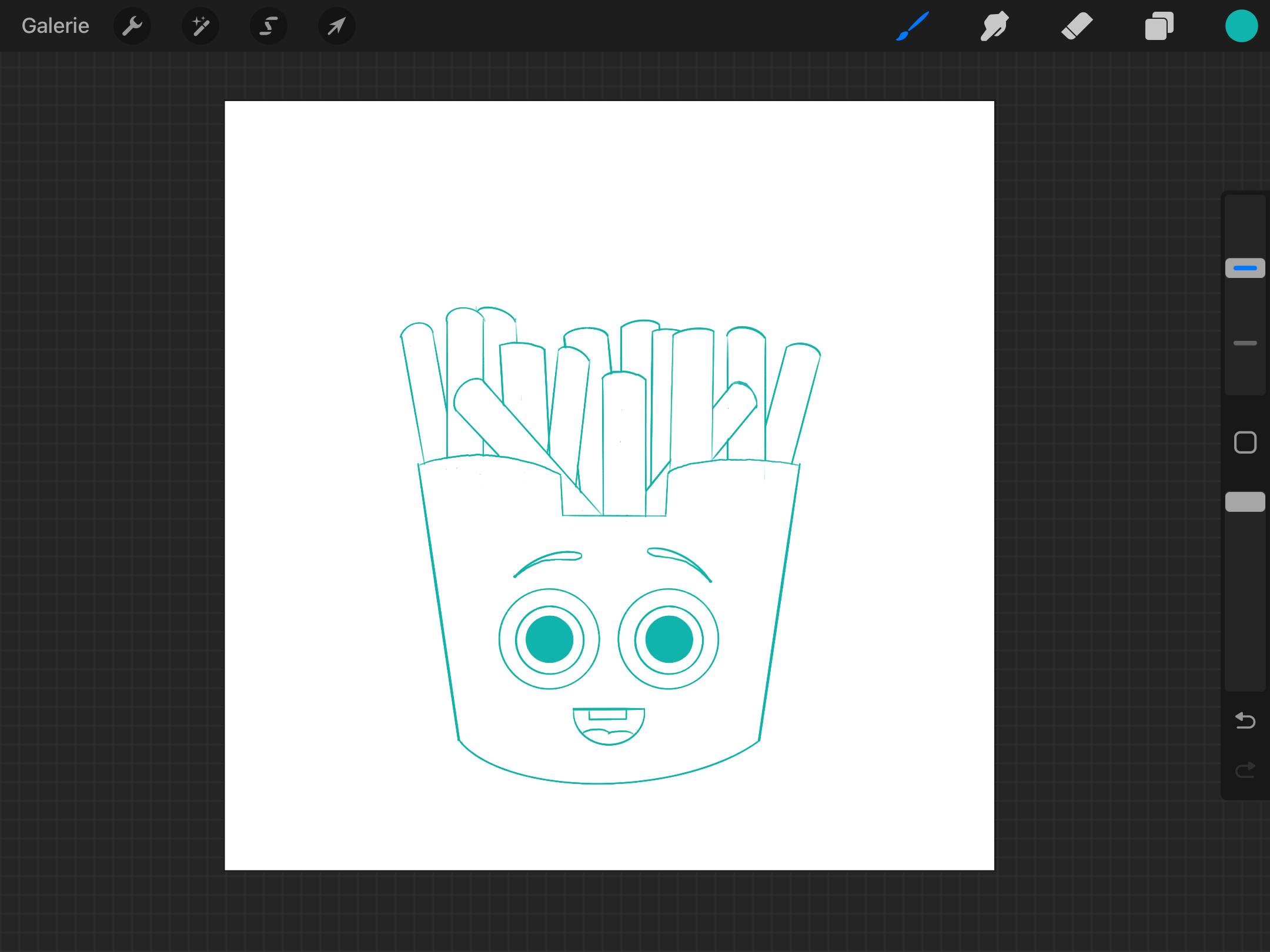Open the Adjustments magic wand menu
This screenshot has height=952, width=1270.
200,26
